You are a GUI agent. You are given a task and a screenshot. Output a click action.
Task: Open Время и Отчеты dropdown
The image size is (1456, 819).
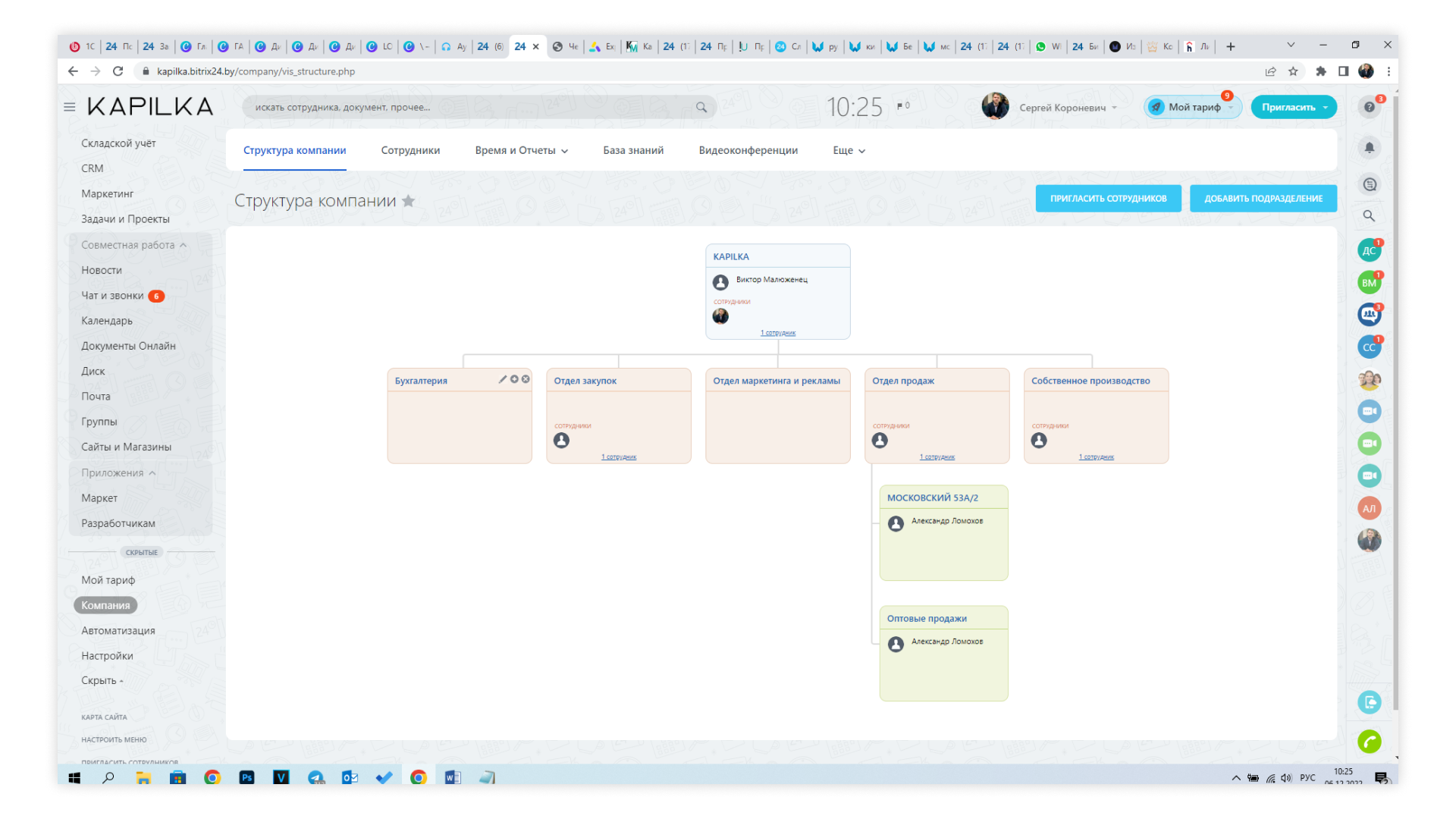click(521, 150)
